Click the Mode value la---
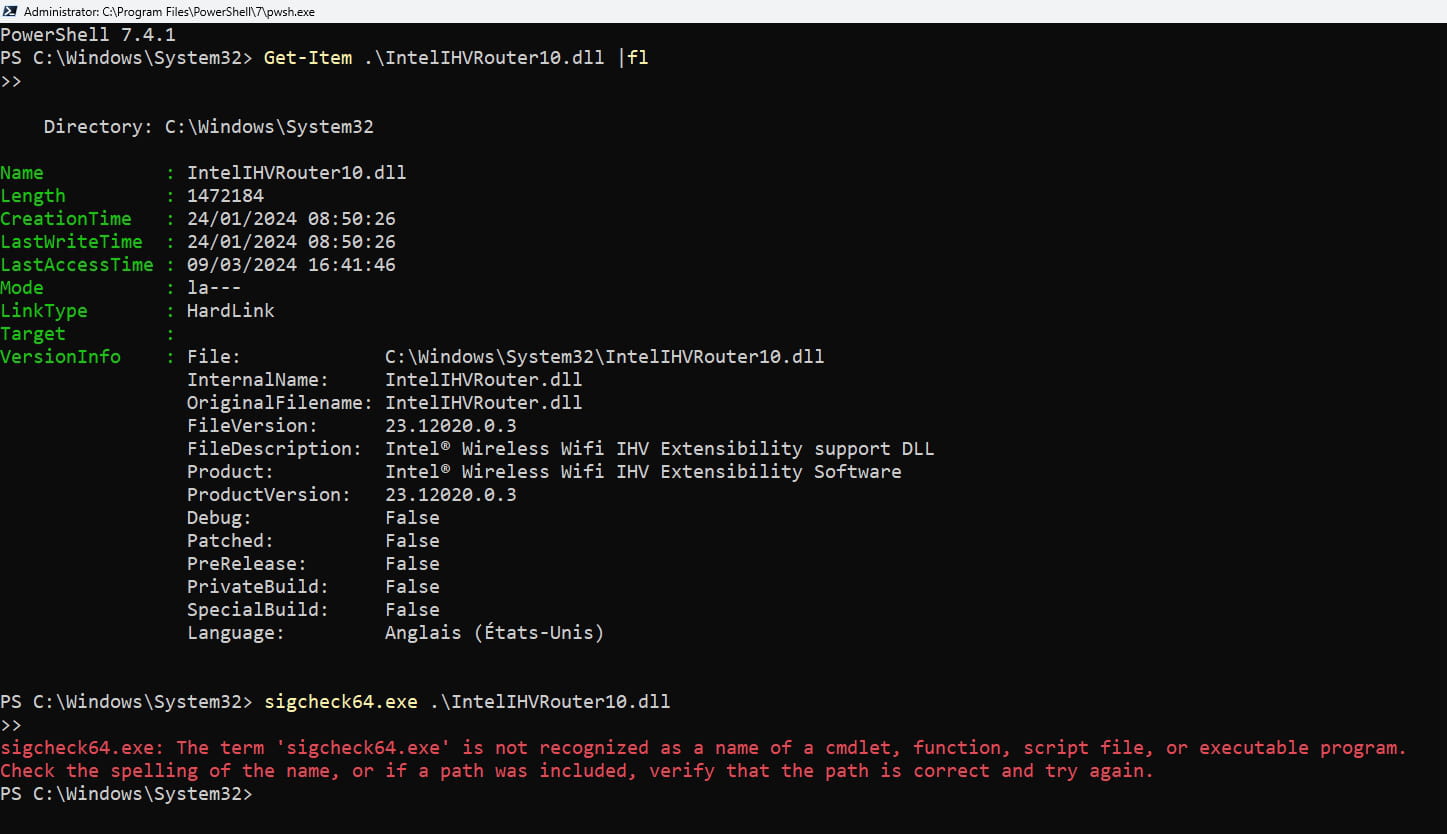This screenshot has height=834, width=1447. point(214,288)
